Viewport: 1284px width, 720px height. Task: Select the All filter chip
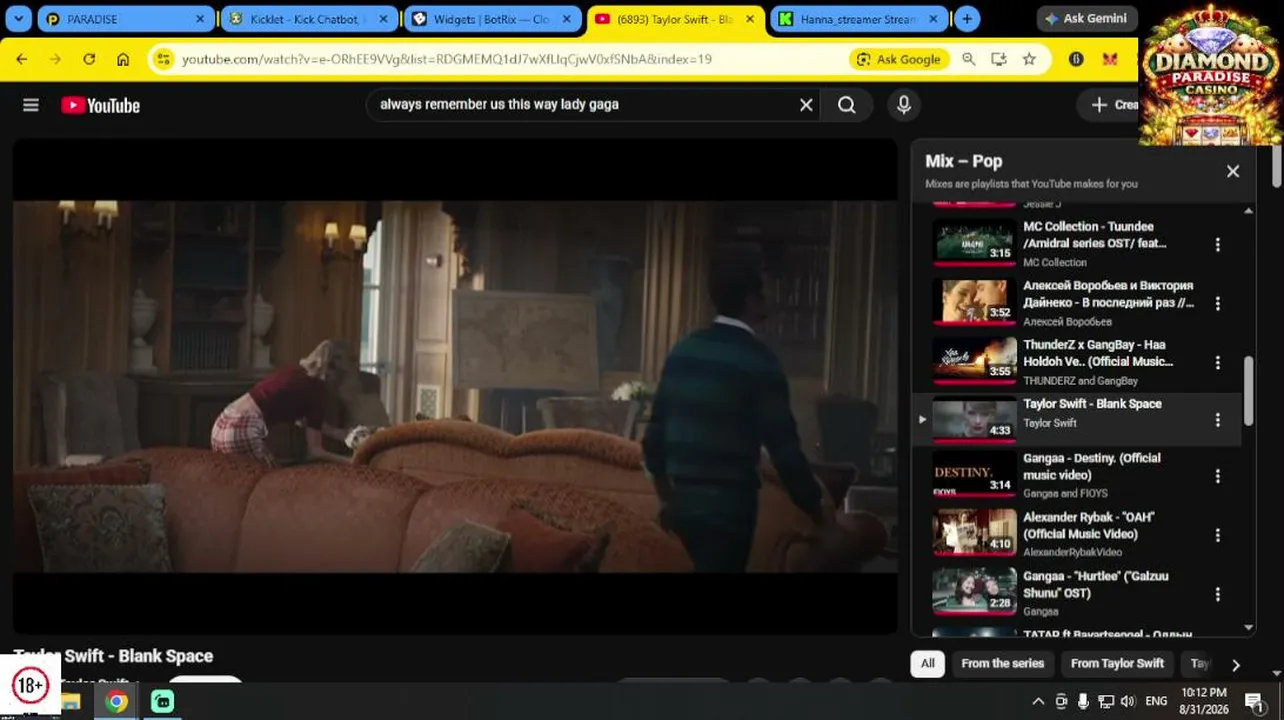[x=928, y=663]
